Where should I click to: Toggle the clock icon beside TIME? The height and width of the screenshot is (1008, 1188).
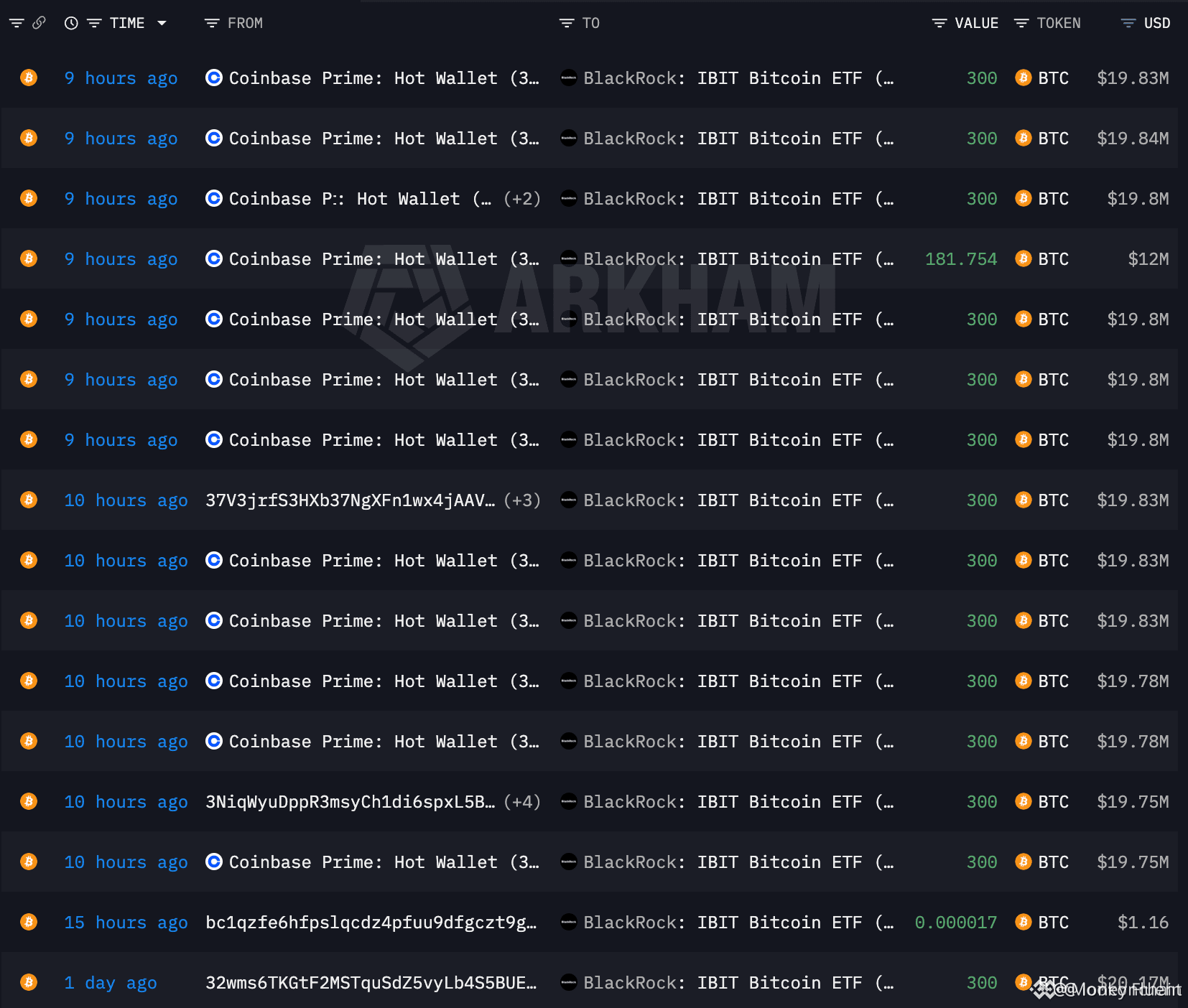pos(71,23)
